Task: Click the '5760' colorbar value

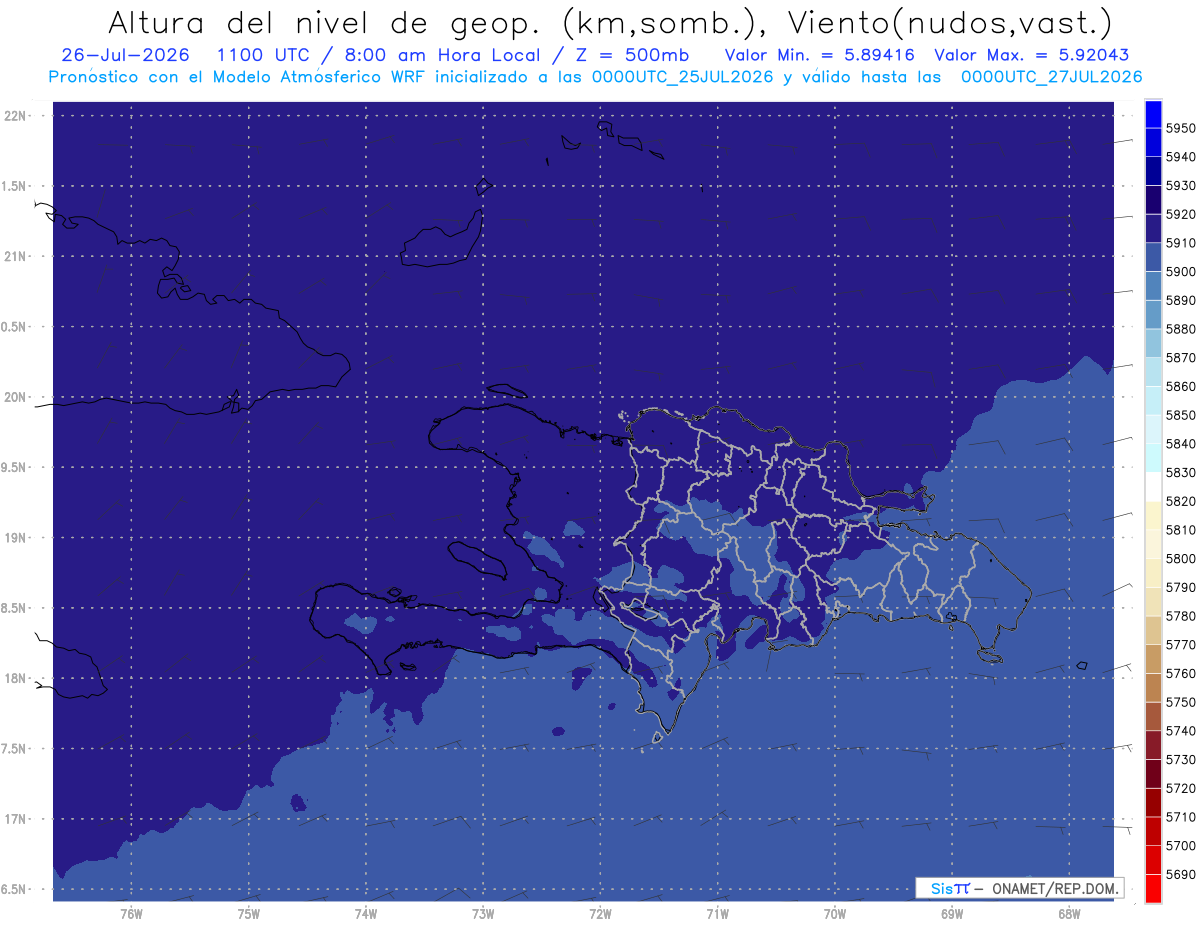Action: point(1181,673)
